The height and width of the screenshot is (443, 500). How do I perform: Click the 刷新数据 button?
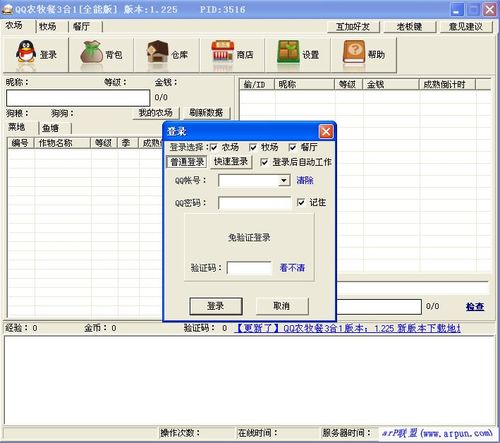206,113
